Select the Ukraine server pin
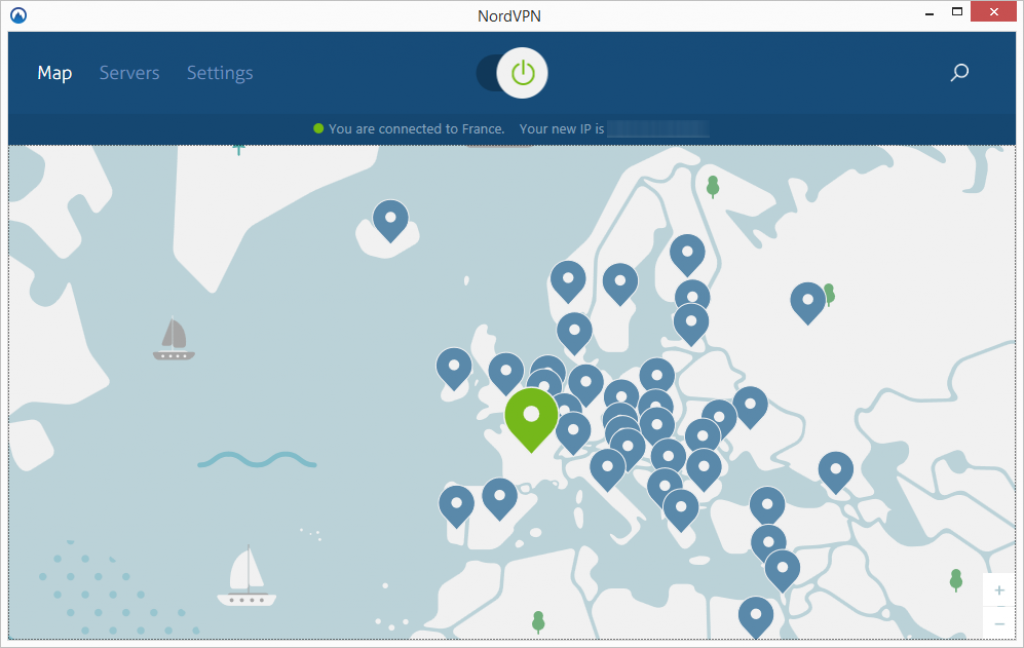 750,408
